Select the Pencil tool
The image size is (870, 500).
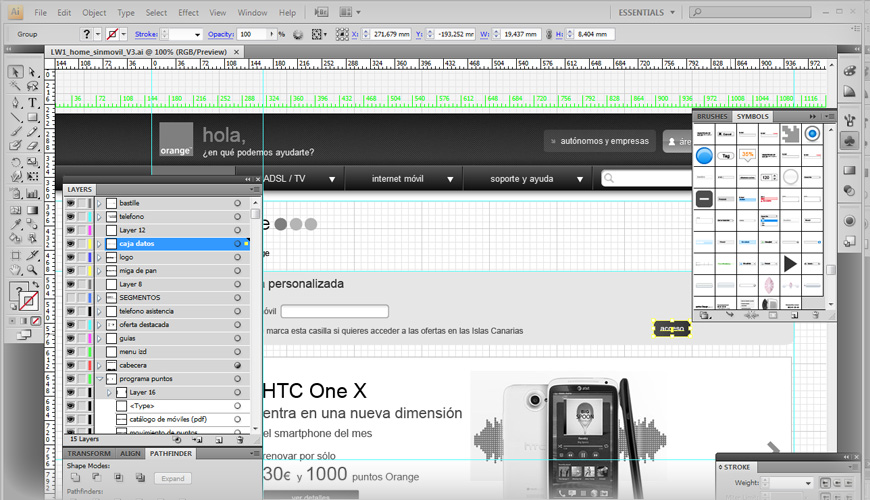click(32, 132)
